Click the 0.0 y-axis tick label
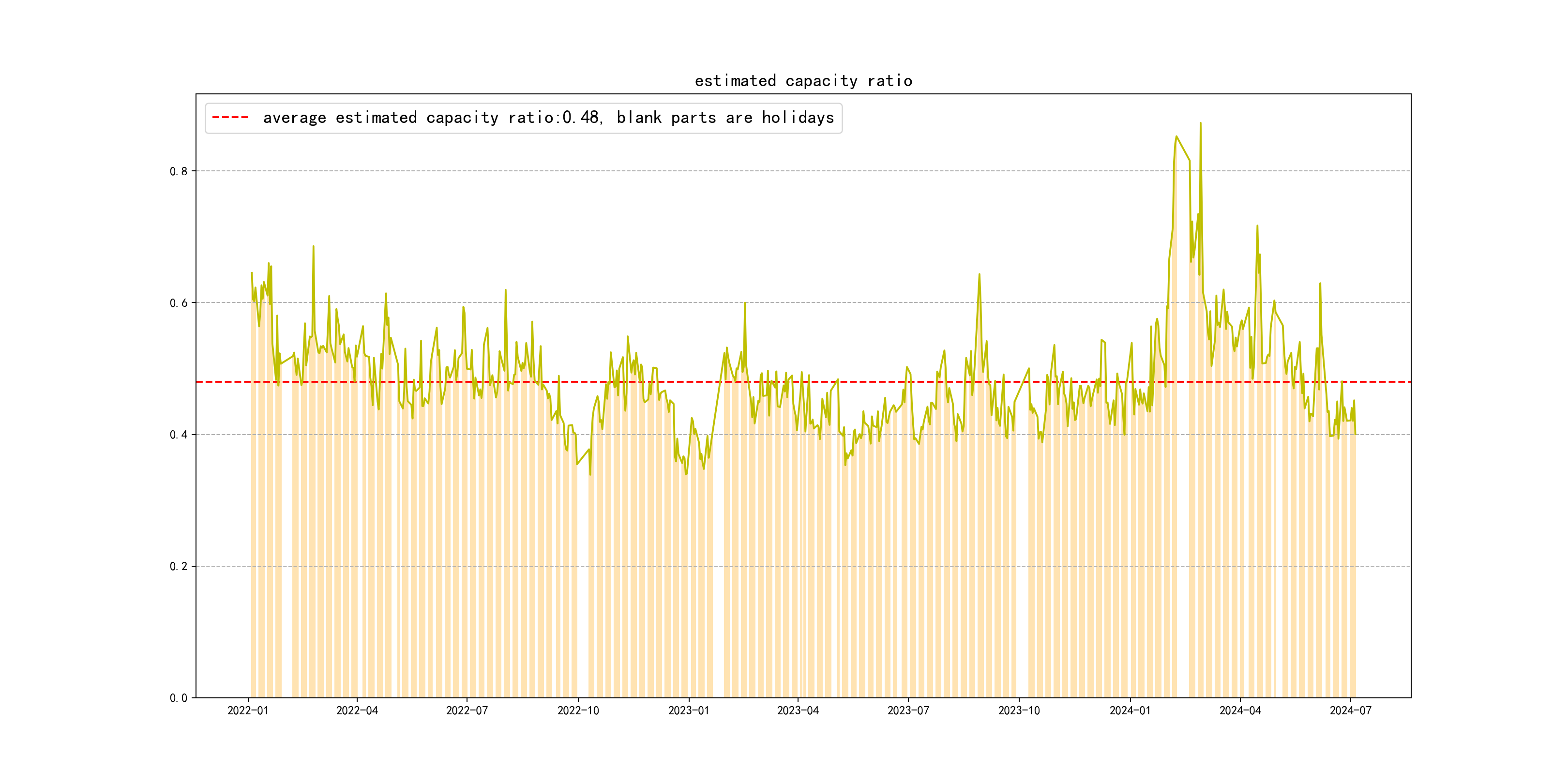This screenshot has width=1568, height=784. (x=179, y=698)
